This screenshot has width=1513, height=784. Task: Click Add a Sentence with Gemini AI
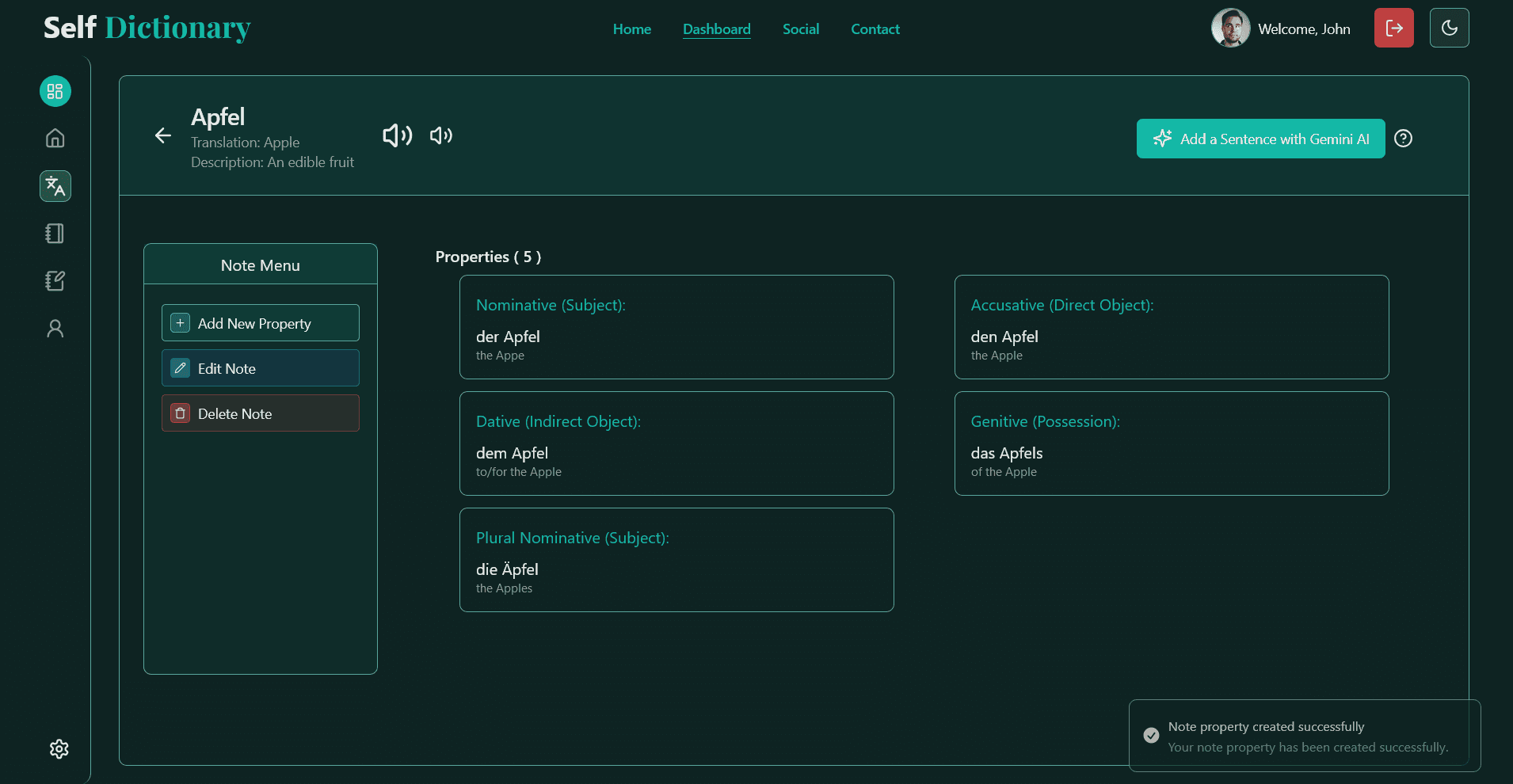(x=1260, y=139)
